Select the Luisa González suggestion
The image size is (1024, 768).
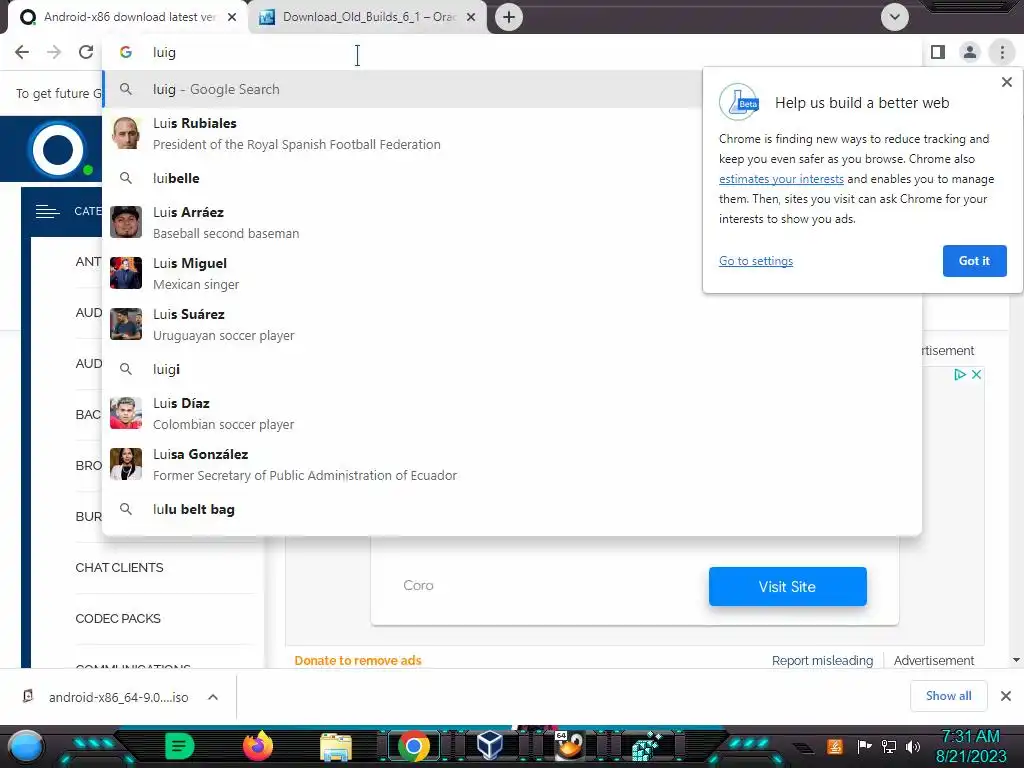coord(512,464)
